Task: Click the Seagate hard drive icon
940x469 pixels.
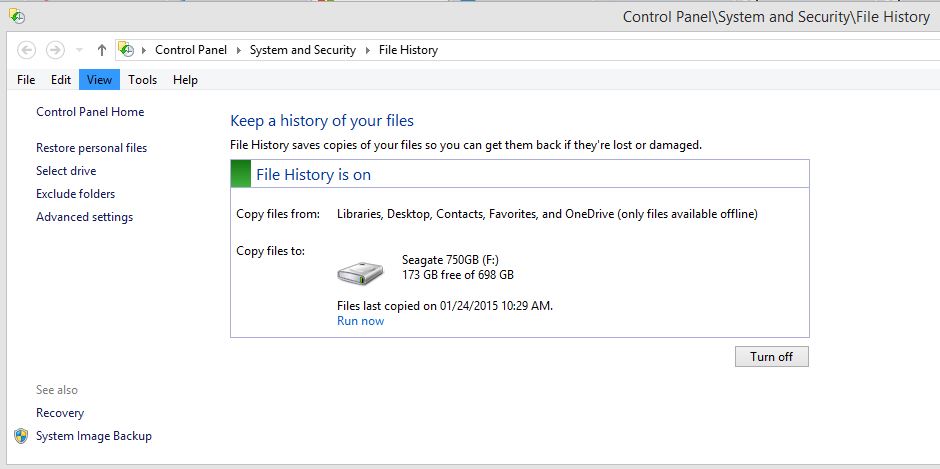Action: [x=360, y=273]
